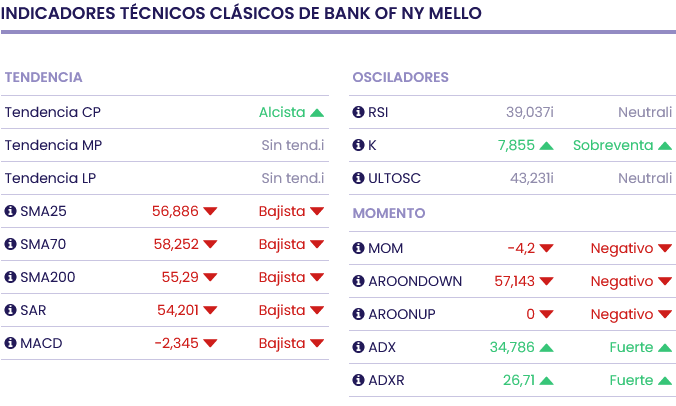This screenshot has height=406, width=676.
Task: Click the MOMENTO section heading
Action: coord(389,213)
